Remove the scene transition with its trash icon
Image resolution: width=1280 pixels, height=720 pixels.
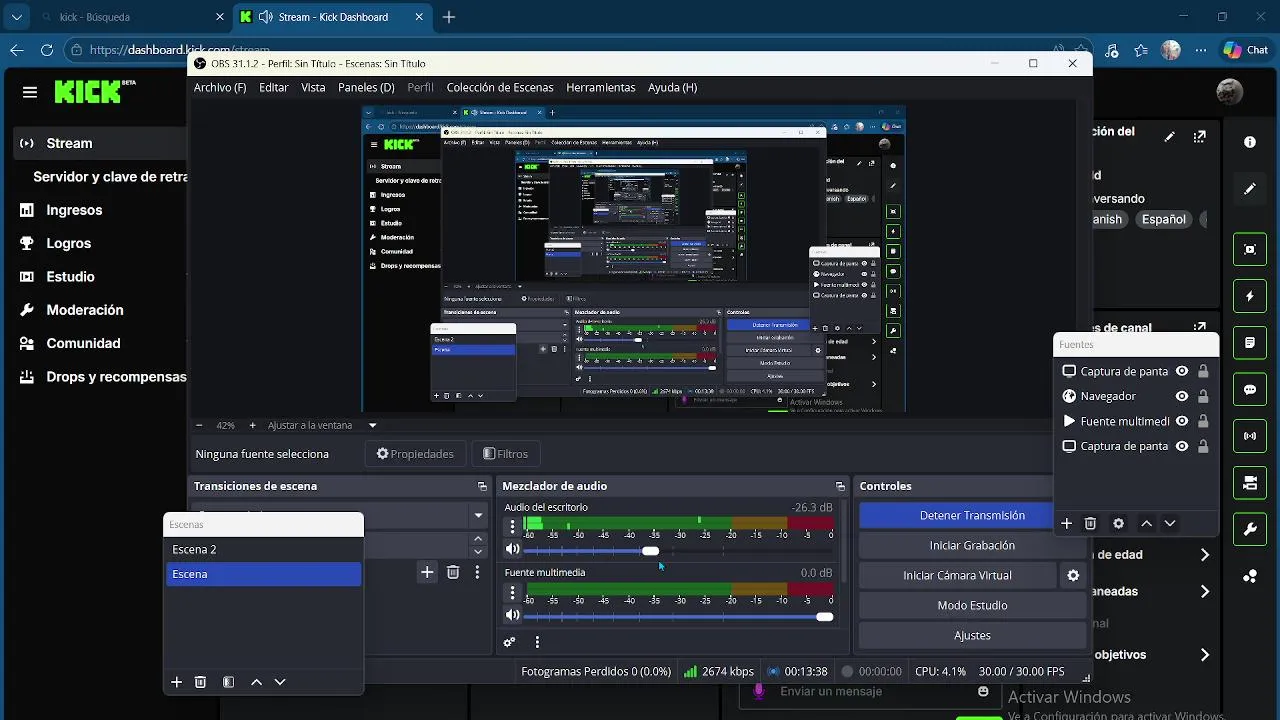pyautogui.click(x=453, y=572)
